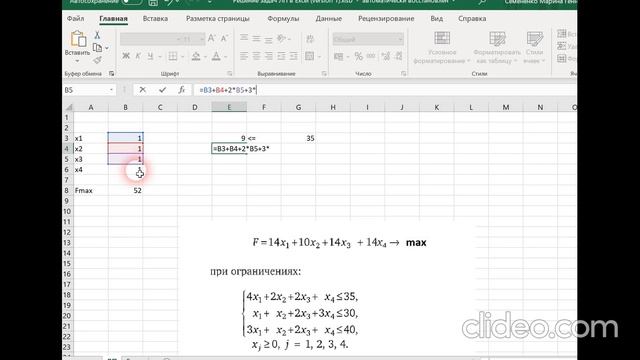
Task: Pick the fill color bucket swatch
Action: click(x=196, y=56)
